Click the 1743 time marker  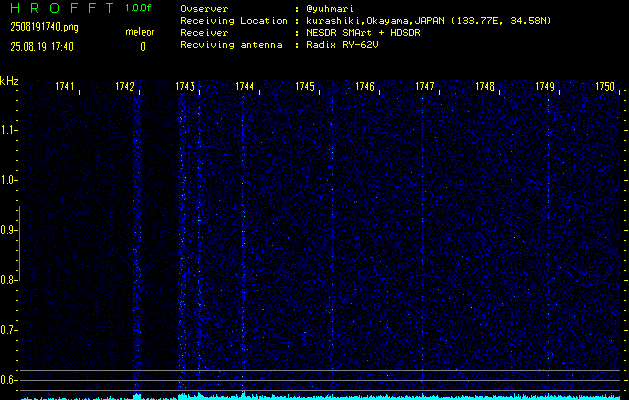click(185, 86)
